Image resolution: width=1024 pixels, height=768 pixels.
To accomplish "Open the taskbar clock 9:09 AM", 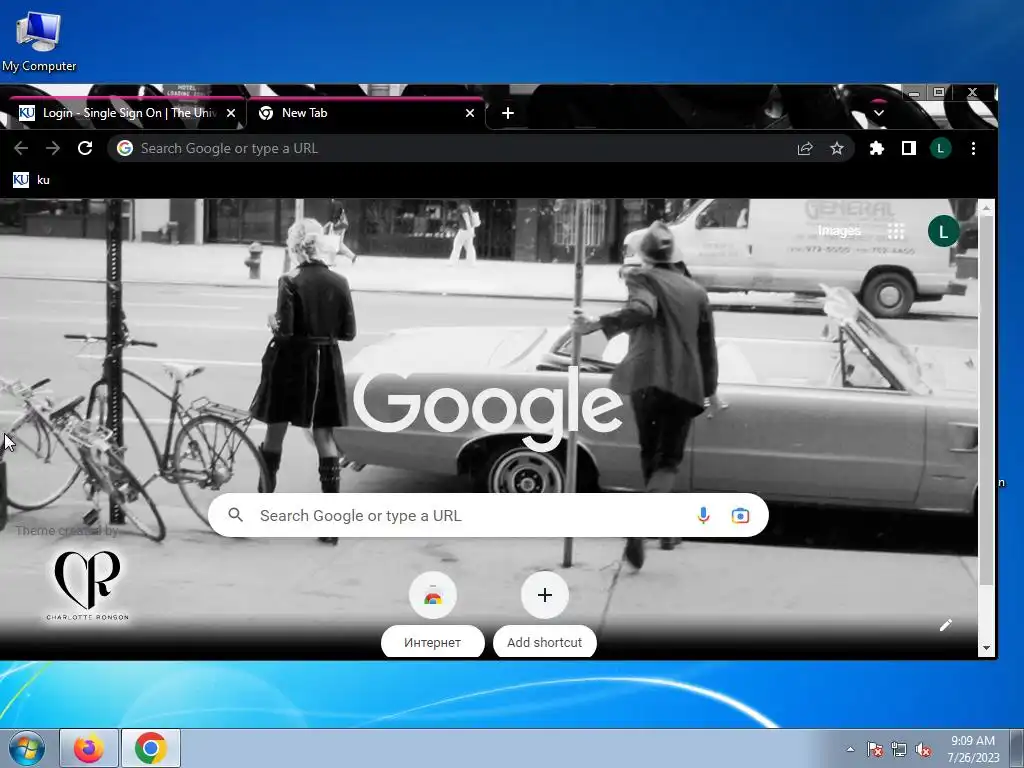I will tap(973, 749).
